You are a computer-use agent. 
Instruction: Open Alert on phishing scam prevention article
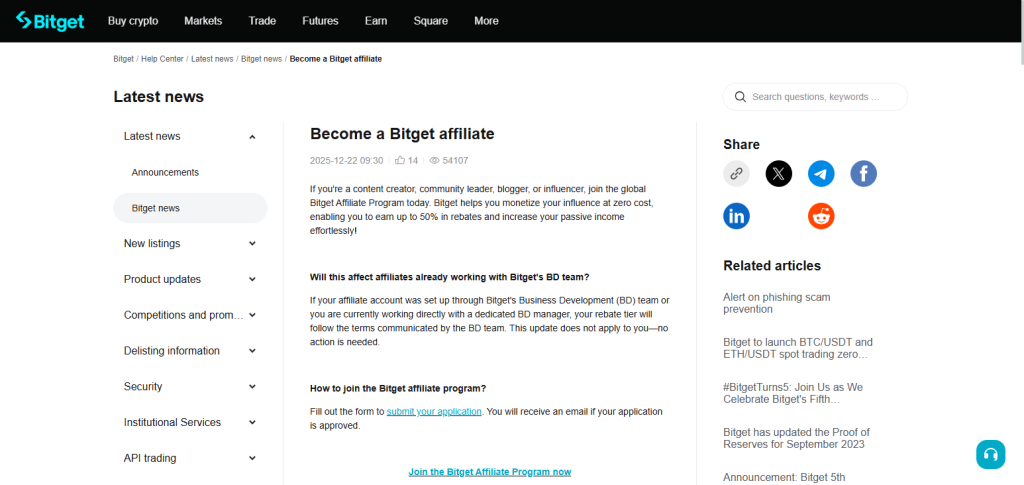tap(777, 303)
